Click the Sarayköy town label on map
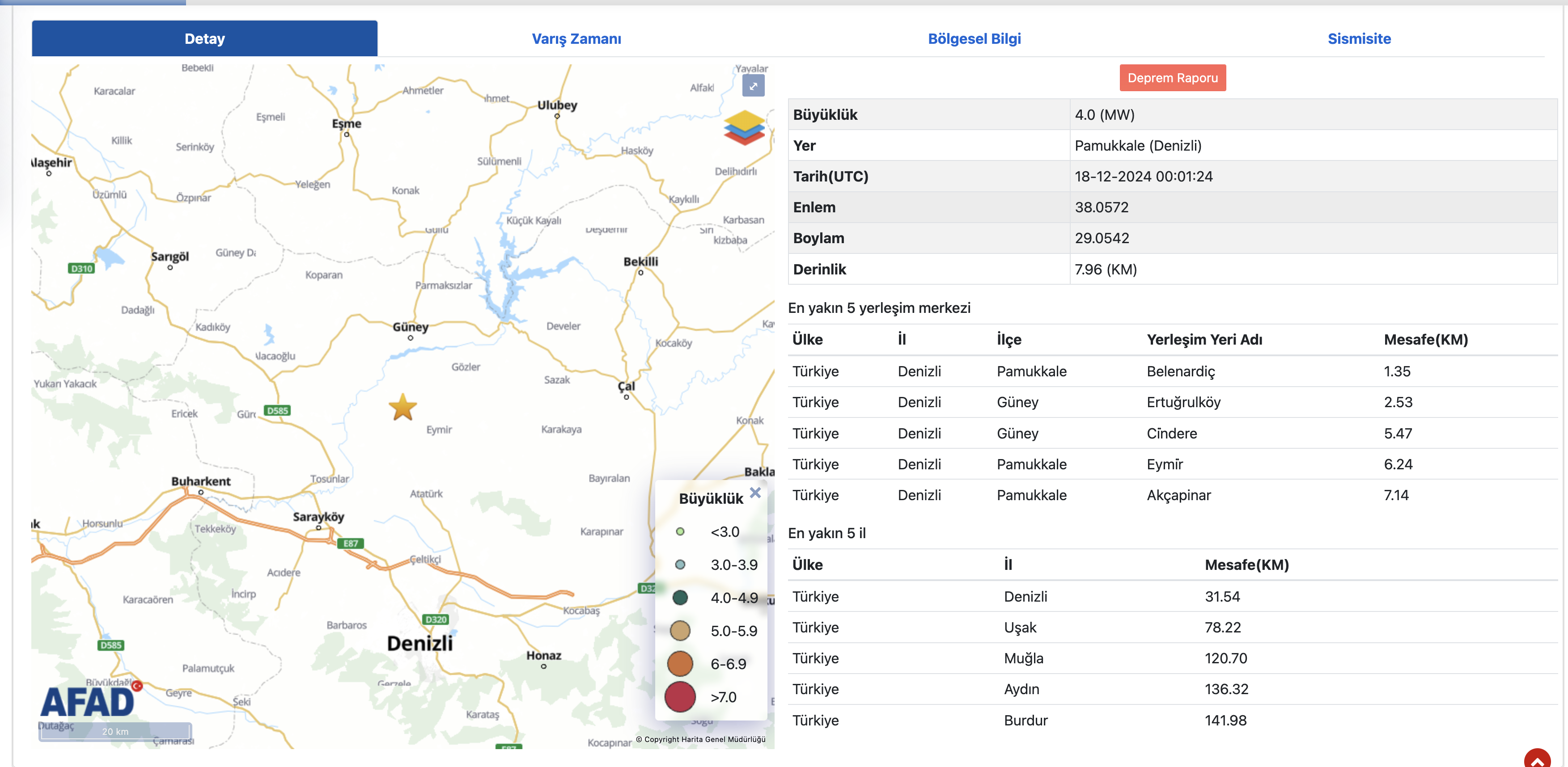1568x767 pixels. click(x=318, y=517)
